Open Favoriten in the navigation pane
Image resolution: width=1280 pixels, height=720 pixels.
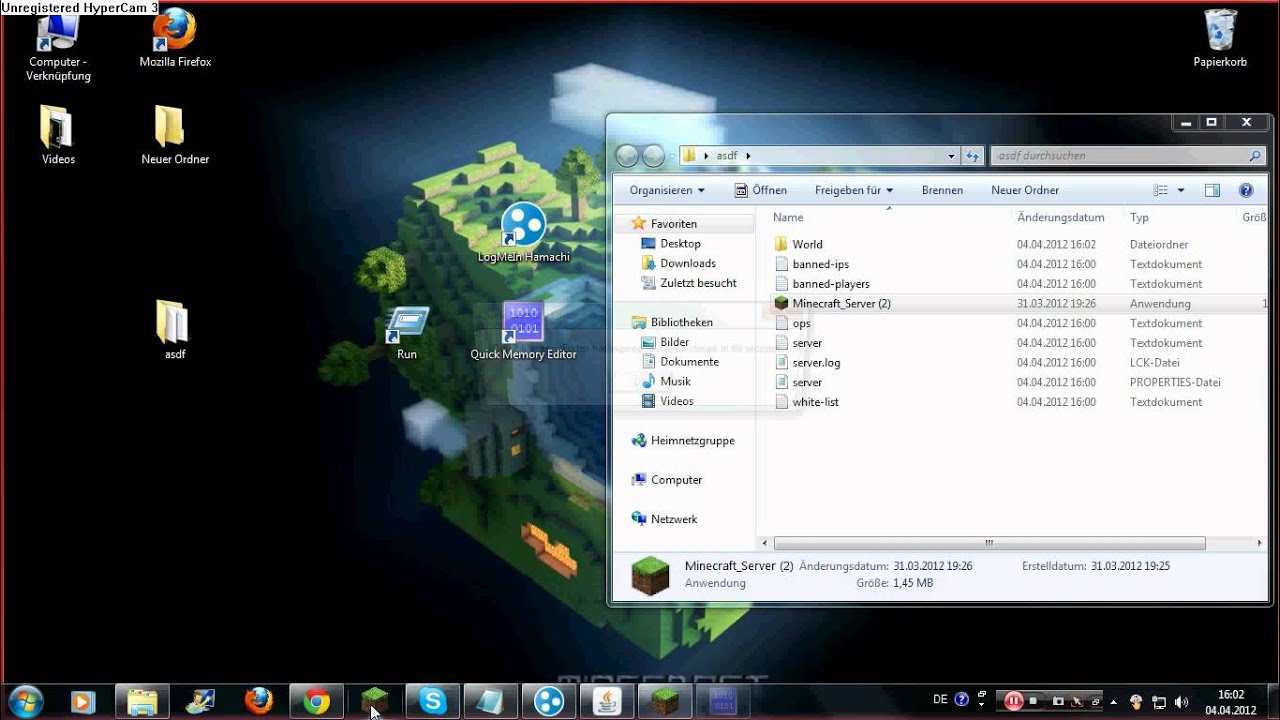[674, 224]
